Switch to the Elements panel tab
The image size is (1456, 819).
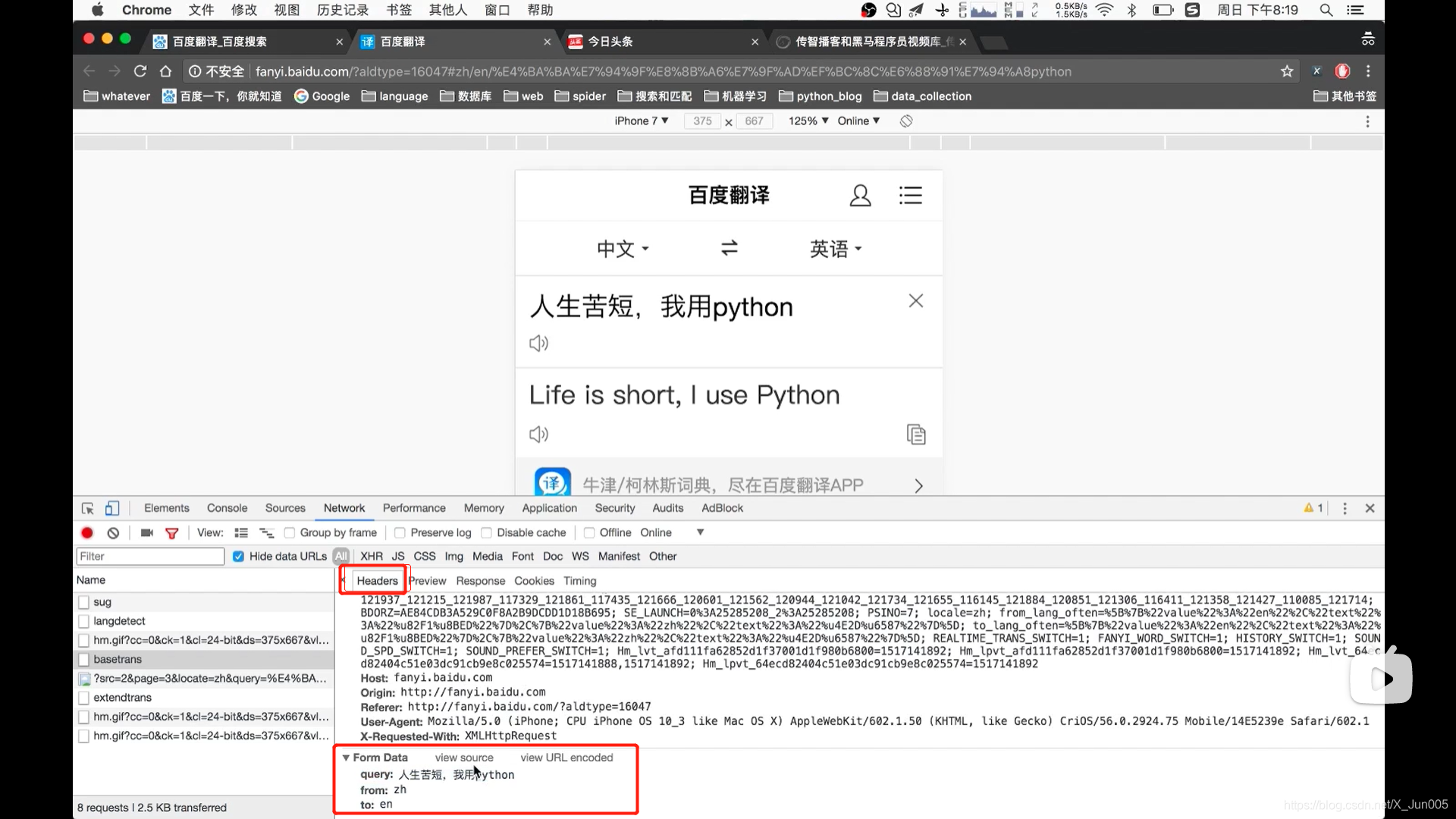[167, 508]
